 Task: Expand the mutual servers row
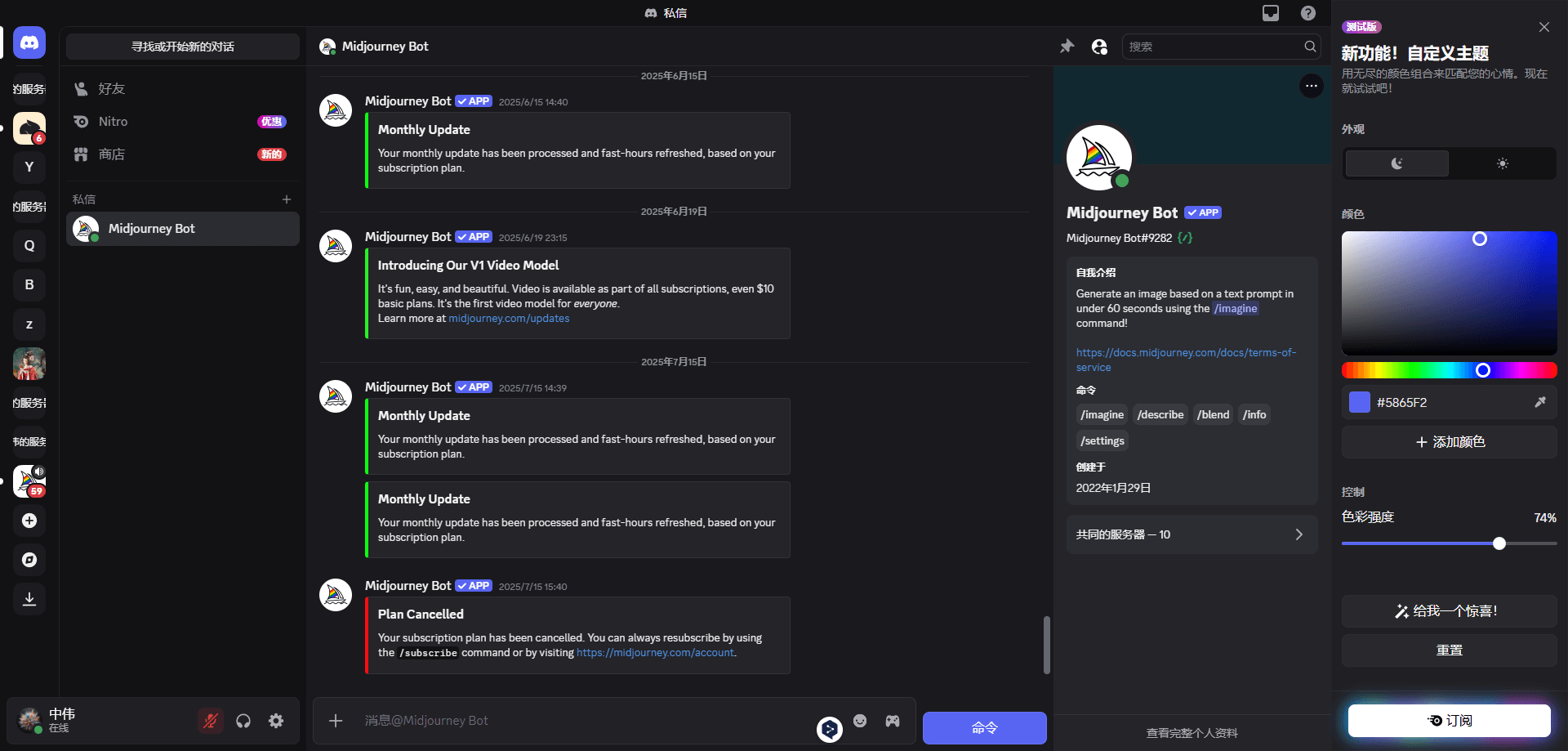[1192, 534]
